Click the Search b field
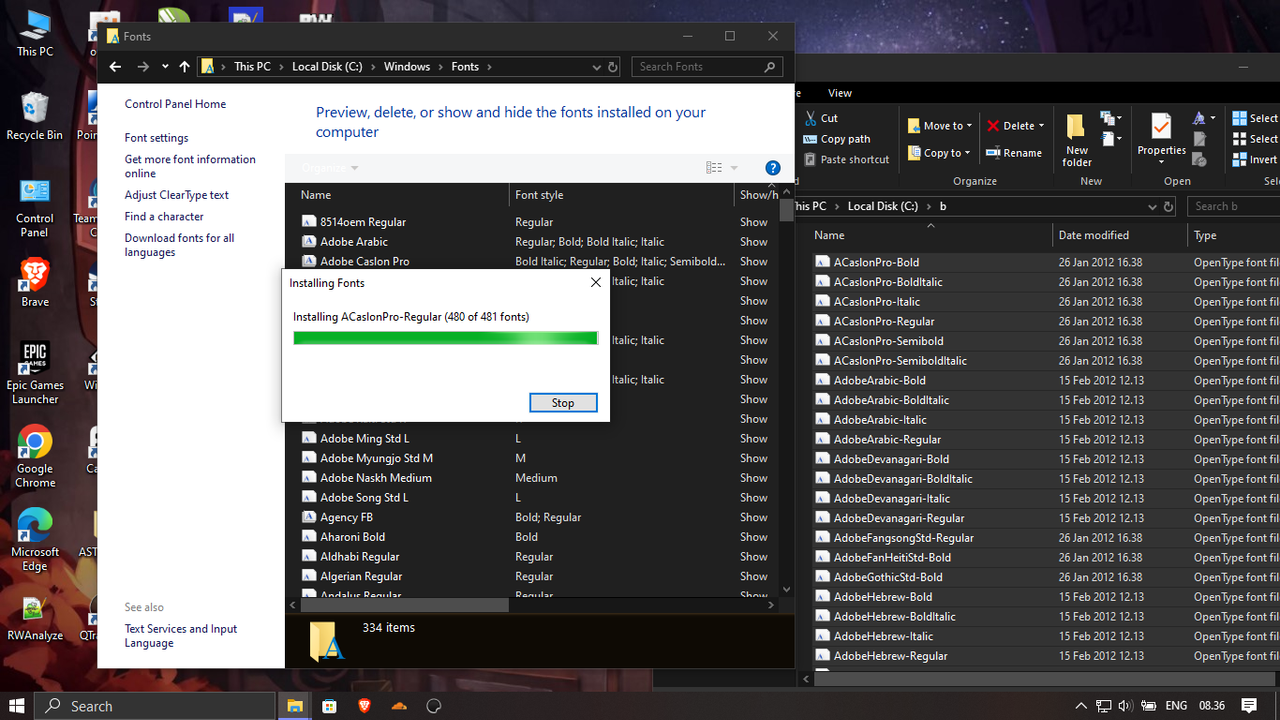Image resolution: width=1280 pixels, height=720 pixels. [x=1234, y=206]
